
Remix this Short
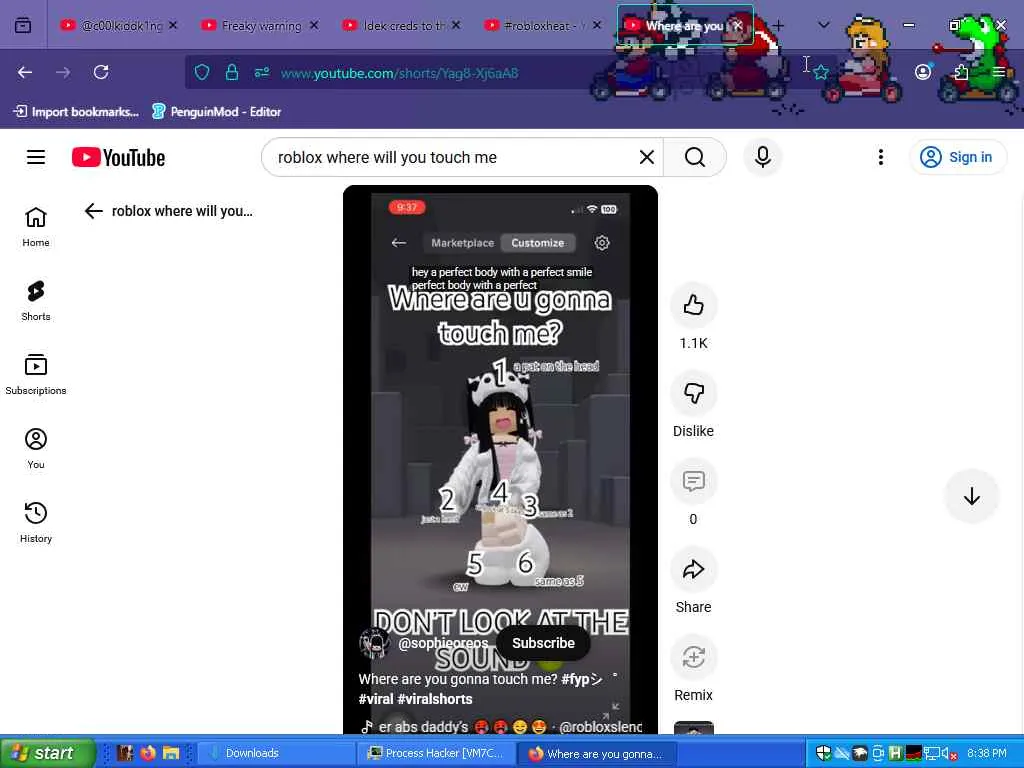pos(694,657)
